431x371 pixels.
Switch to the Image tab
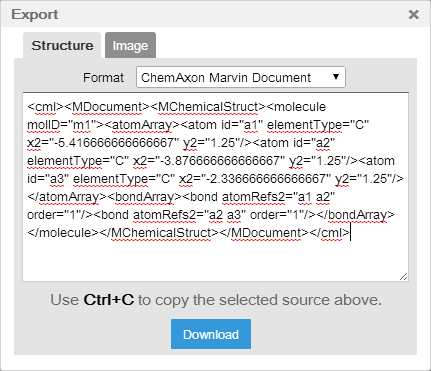tap(130, 45)
